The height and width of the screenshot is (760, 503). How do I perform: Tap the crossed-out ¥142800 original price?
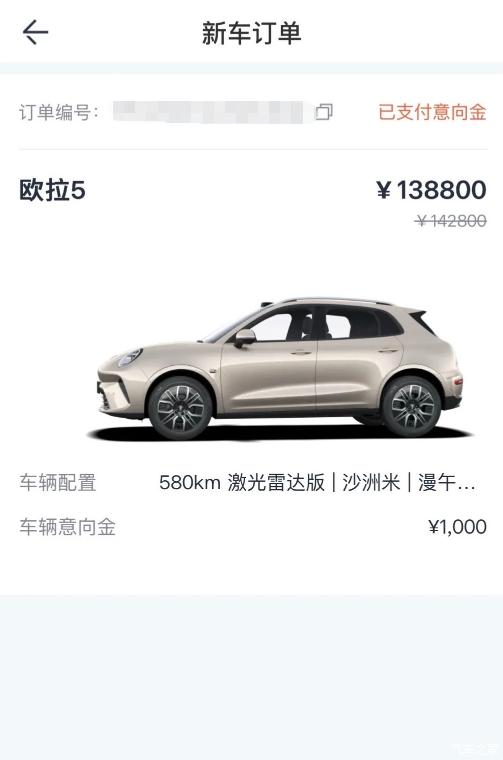(x=450, y=221)
